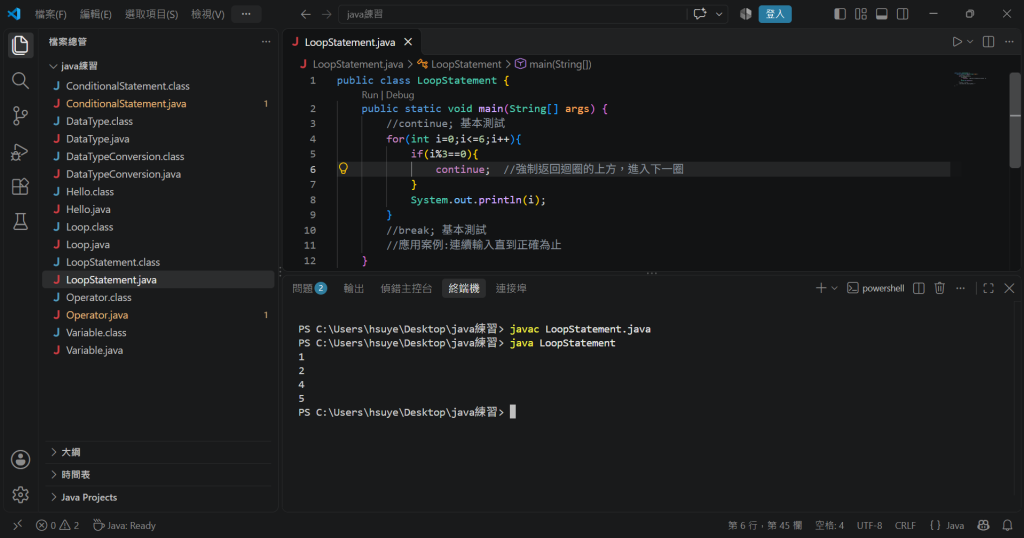Open the Manage gear settings icon
The image size is (1024, 538).
[20, 495]
